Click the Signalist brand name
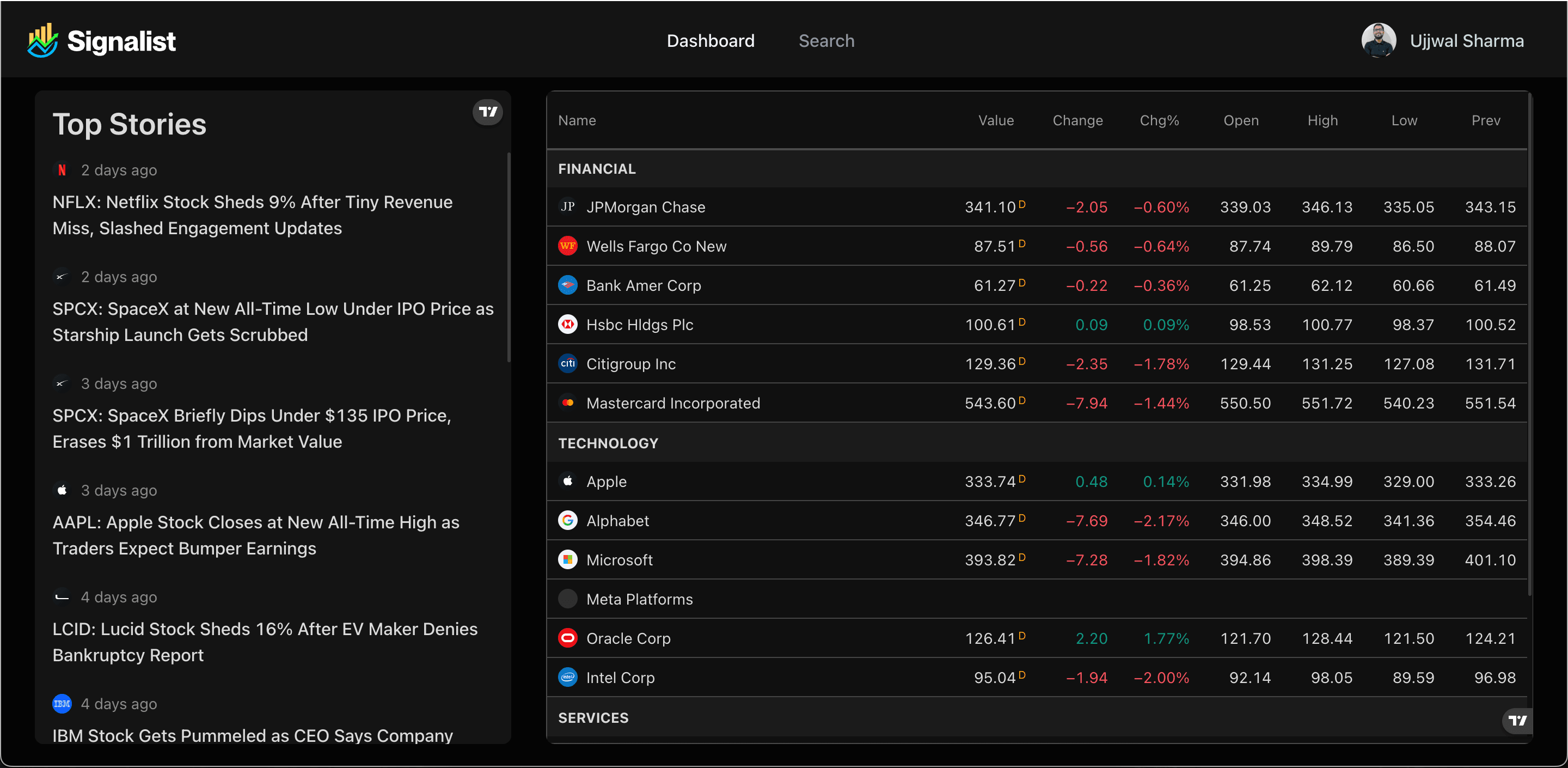This screenshot has width=1568, height=768. coord(121,41)
